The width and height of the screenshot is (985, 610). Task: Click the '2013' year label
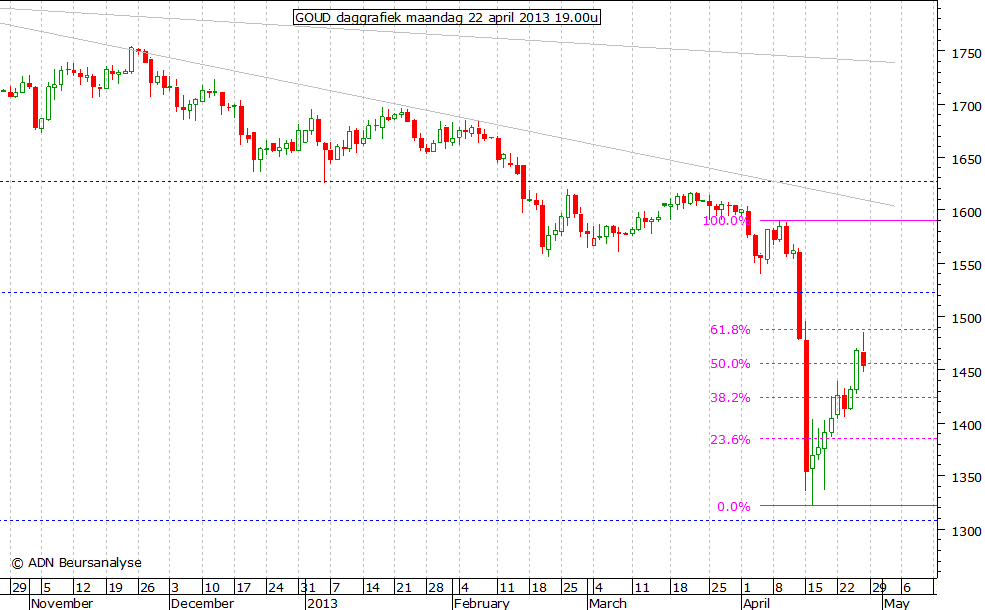322,603
